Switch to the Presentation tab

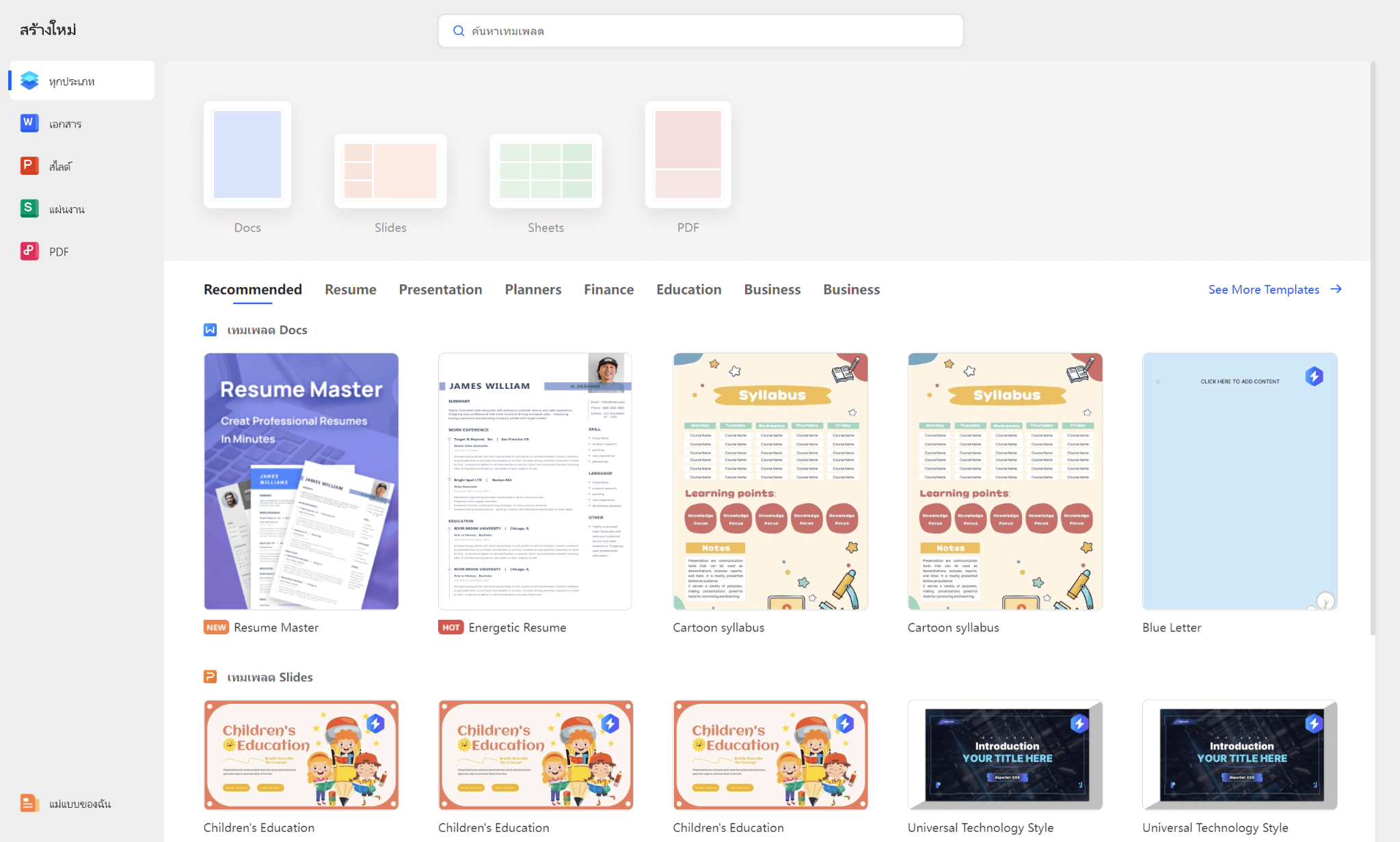[x=440, y=289]
